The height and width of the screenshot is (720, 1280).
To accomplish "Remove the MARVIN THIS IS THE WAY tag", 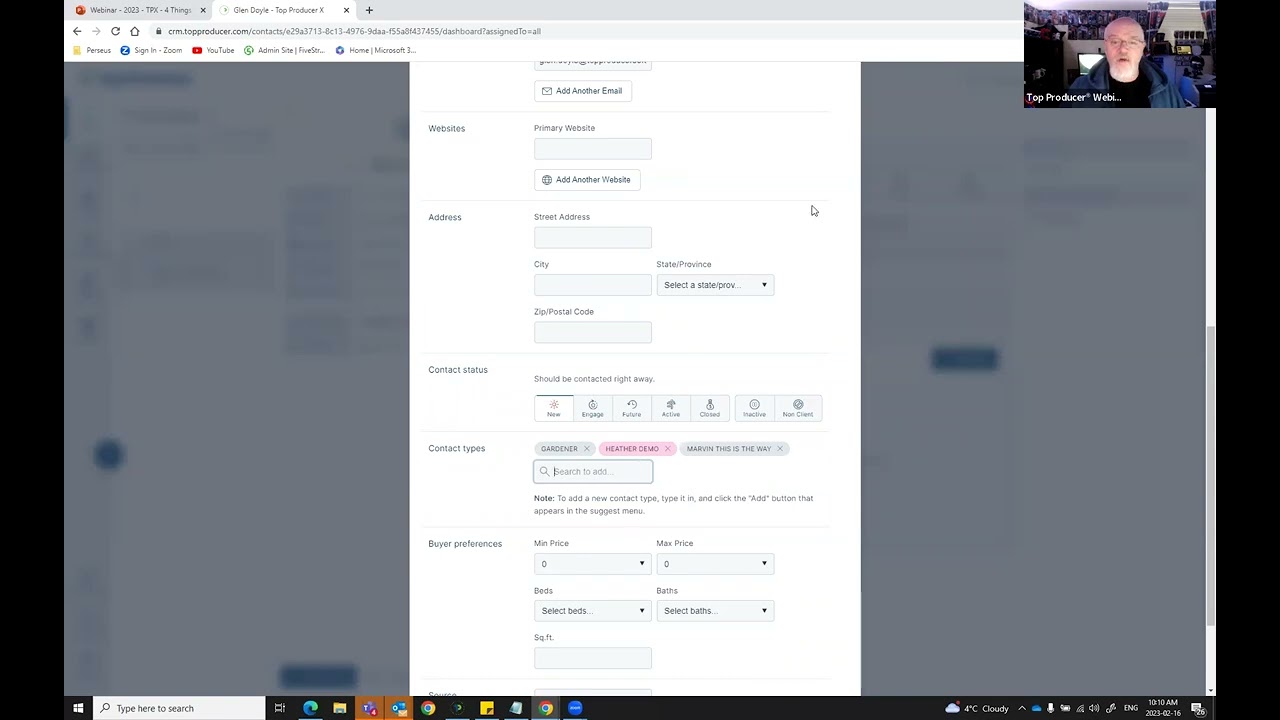I will pyautogui.click(x=780, y=449).
